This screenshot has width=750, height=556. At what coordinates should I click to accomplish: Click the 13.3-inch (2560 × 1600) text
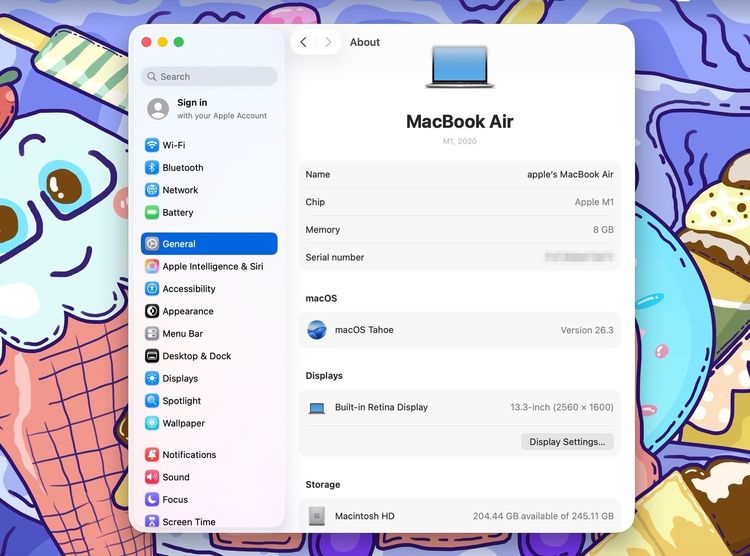(x=562, y=407)
